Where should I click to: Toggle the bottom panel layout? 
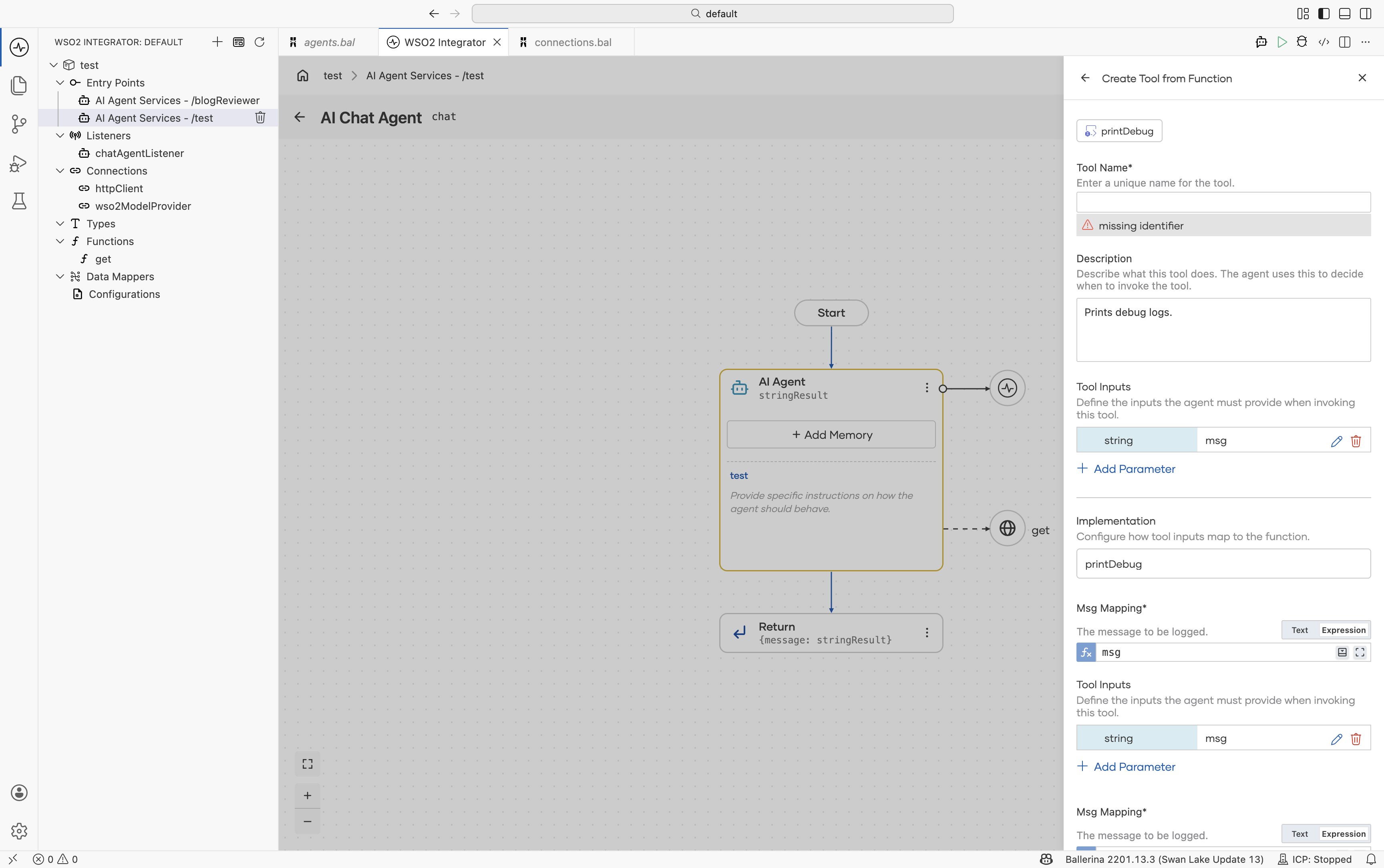tap(1344, 14)
